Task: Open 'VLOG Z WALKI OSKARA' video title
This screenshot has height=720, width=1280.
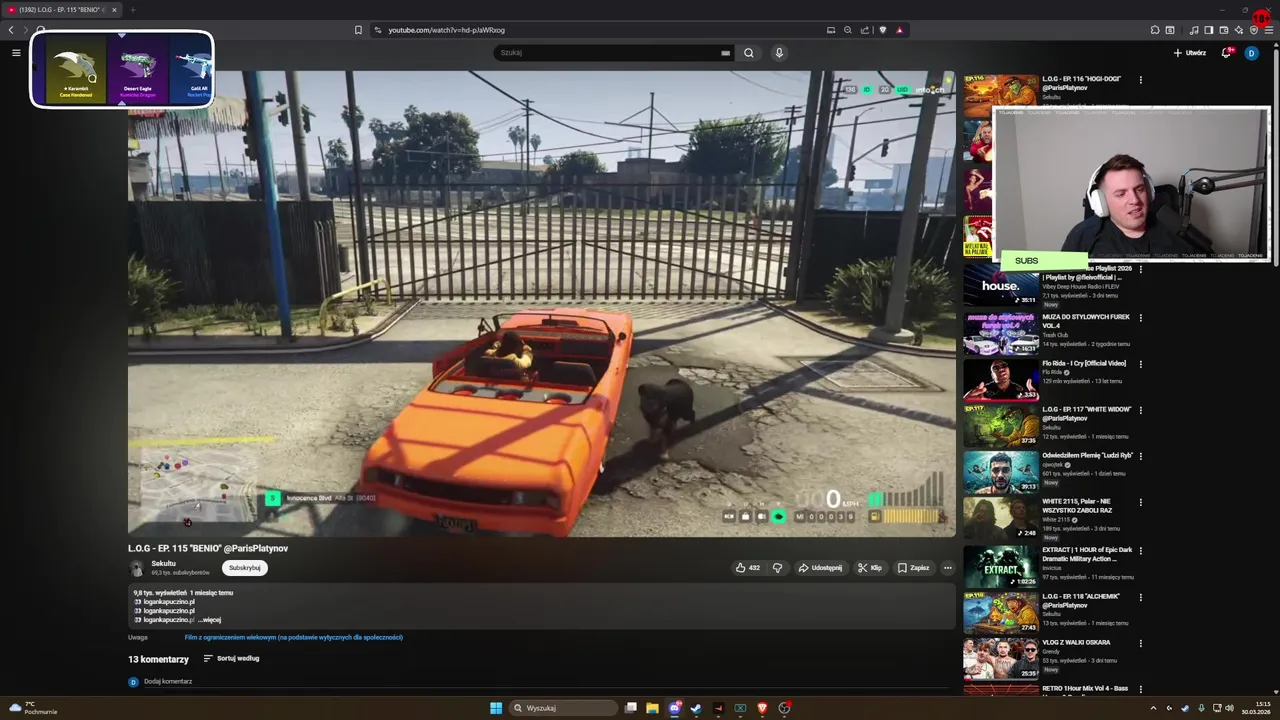Action: (1076, 643)
